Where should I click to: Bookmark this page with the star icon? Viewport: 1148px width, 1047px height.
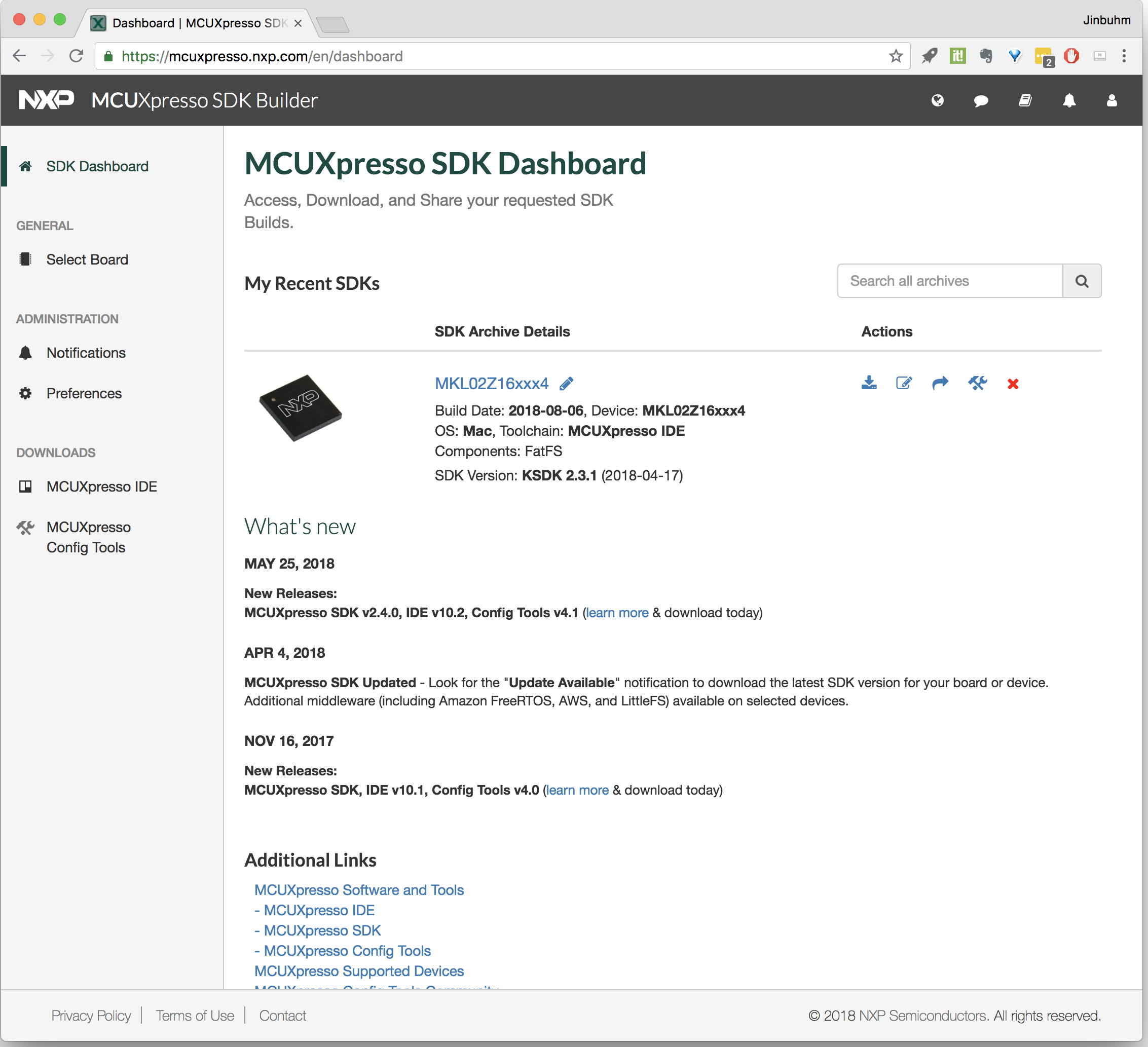tap(896, 56)
